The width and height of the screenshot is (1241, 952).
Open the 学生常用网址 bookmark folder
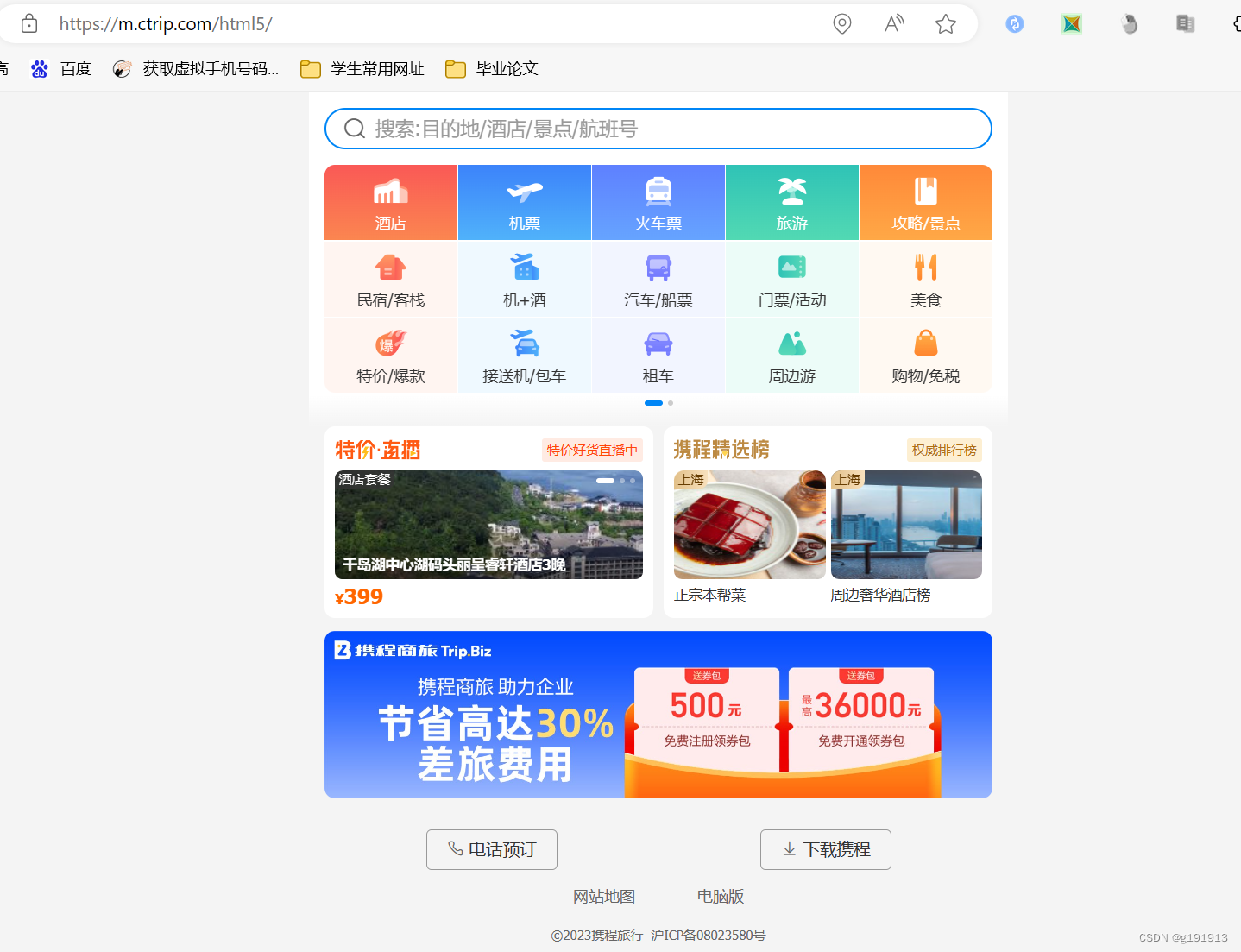[x=362, y=69]
